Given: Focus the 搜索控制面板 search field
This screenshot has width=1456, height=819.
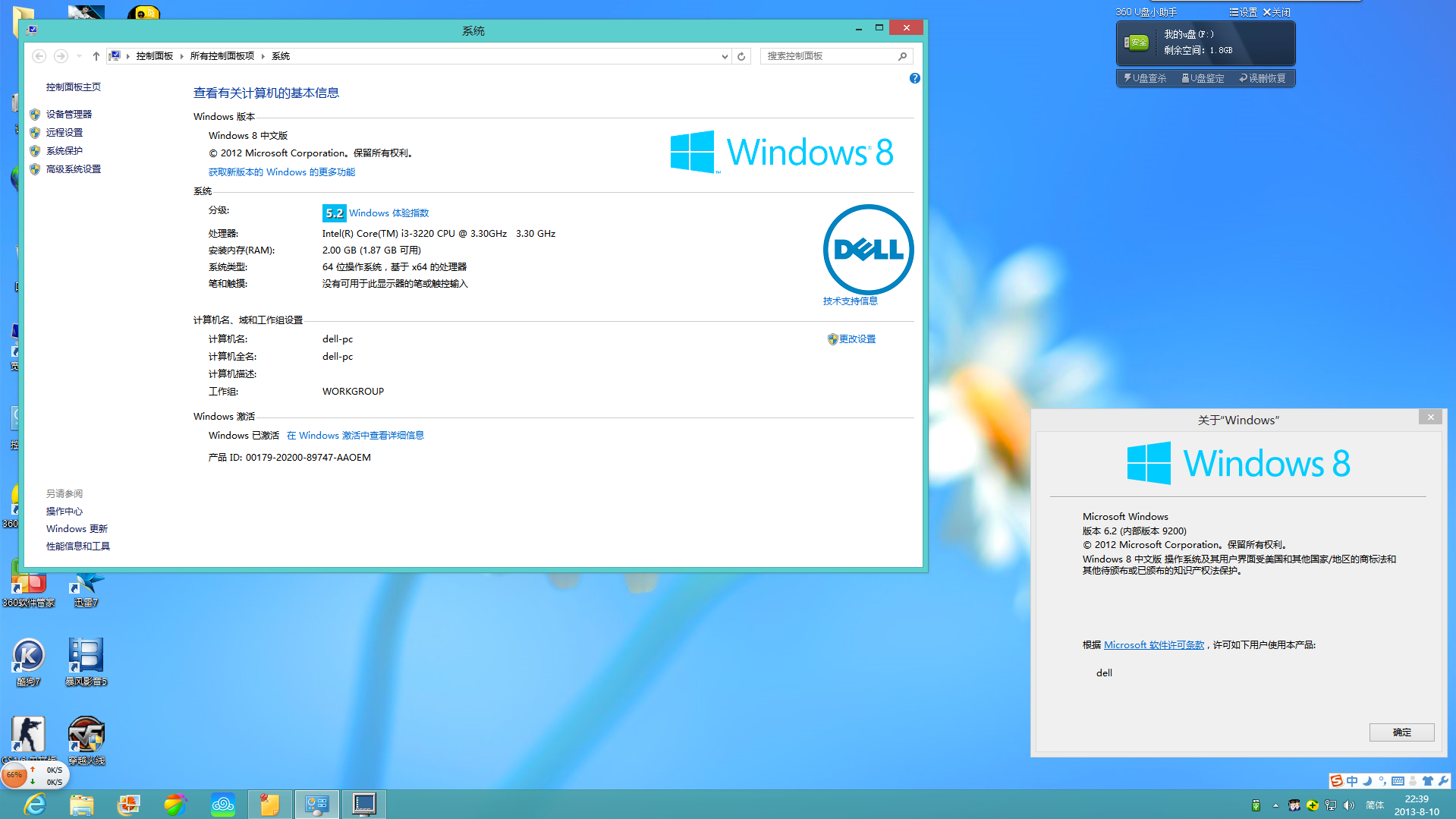Looking at the screenshot, I should click(836, 56).
